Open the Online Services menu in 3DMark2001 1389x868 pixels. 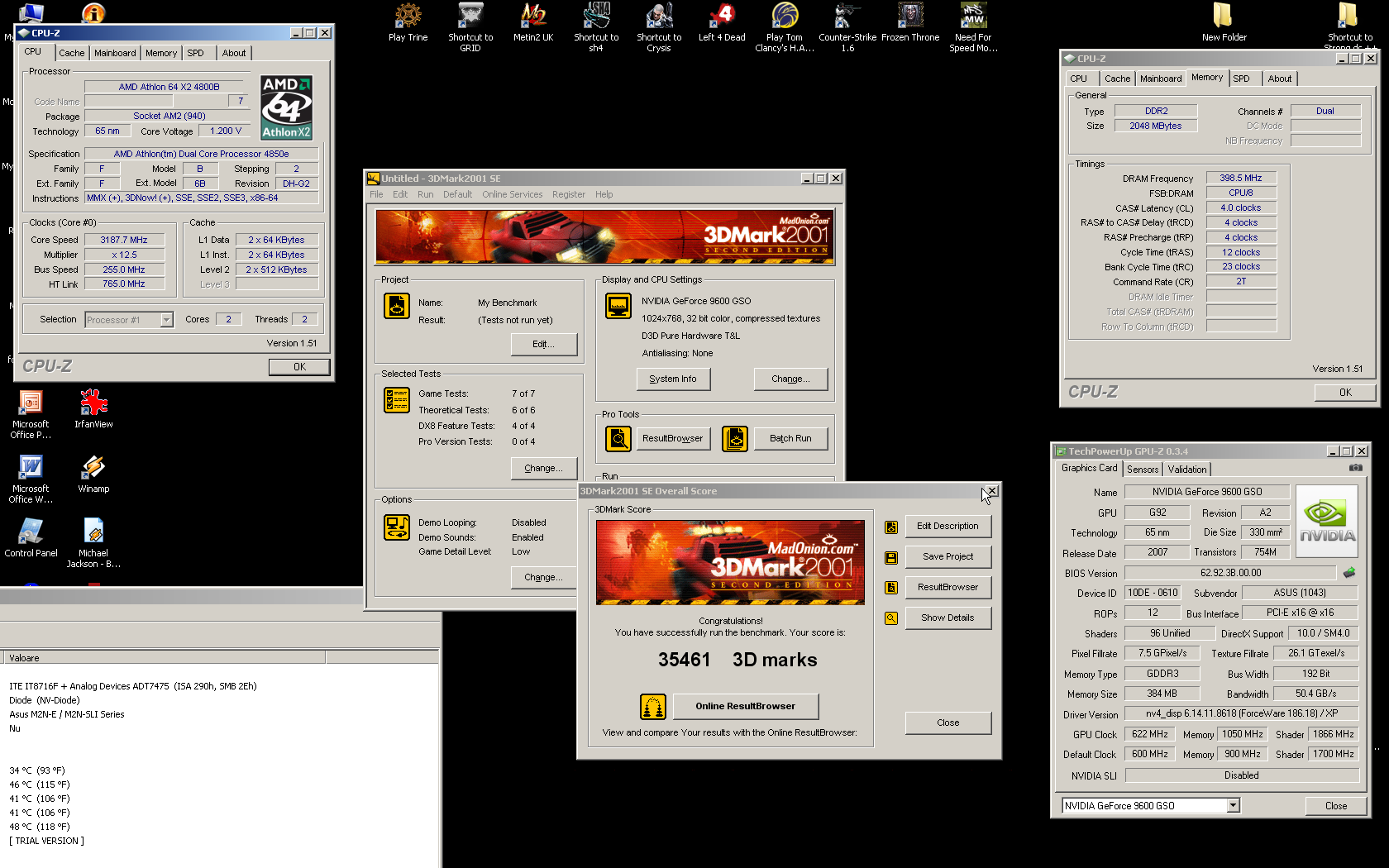coord(513,194)
